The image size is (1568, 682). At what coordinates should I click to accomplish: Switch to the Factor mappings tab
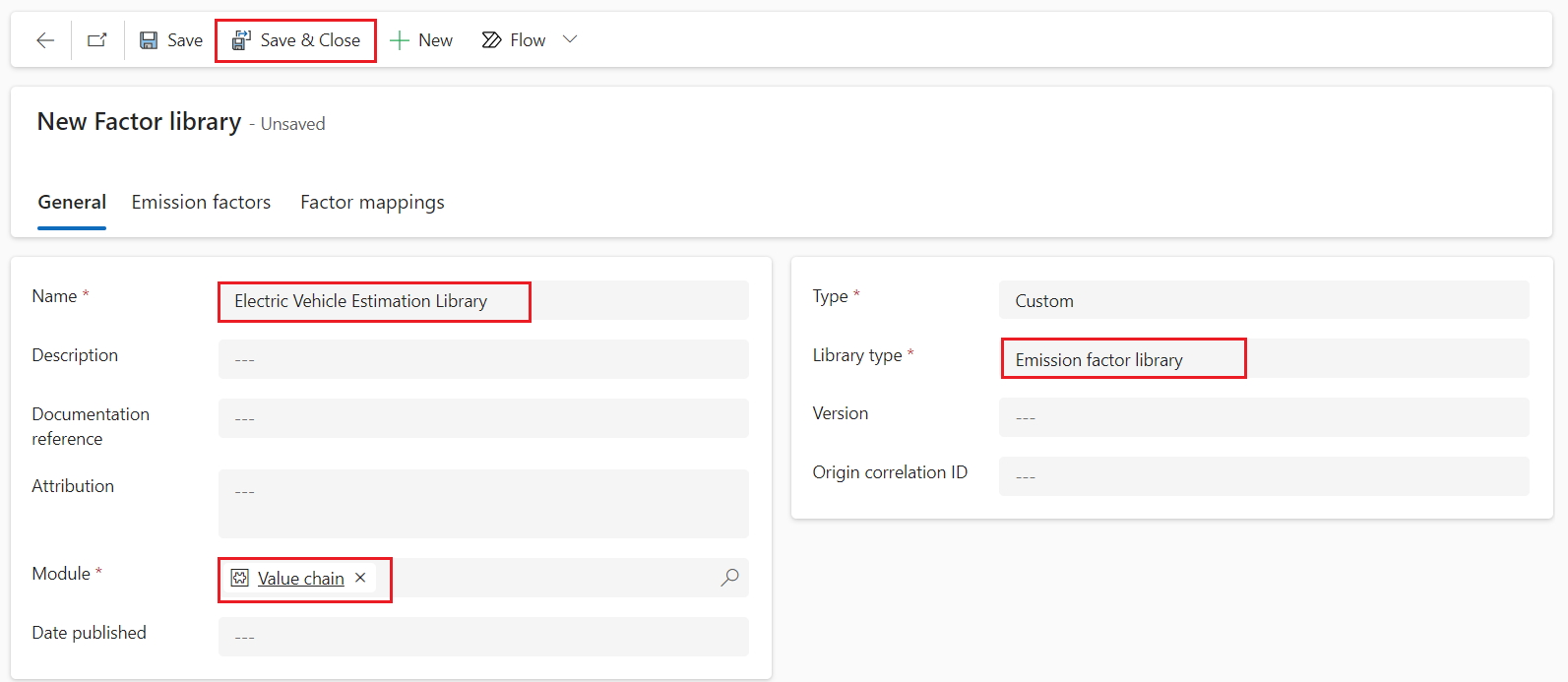[372, 202]
